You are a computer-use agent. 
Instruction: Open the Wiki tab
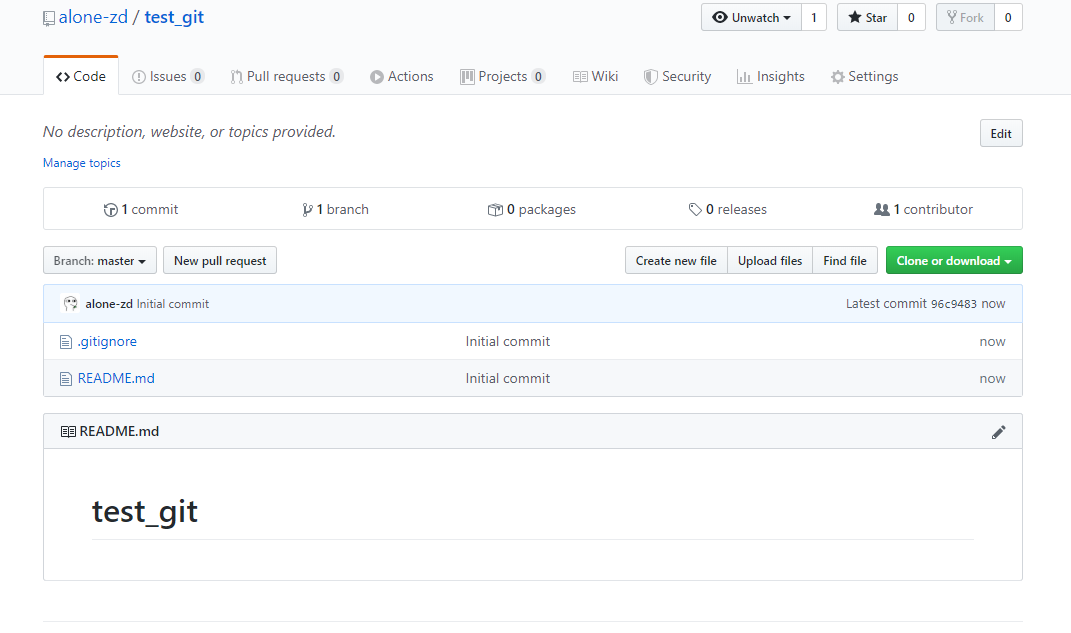[x=596, y=76]
